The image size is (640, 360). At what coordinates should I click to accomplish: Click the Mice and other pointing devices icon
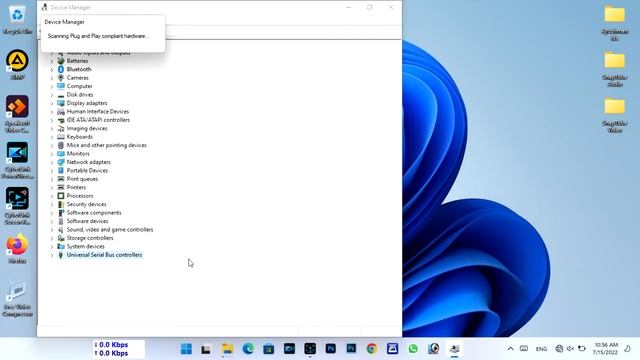(61, 145)
